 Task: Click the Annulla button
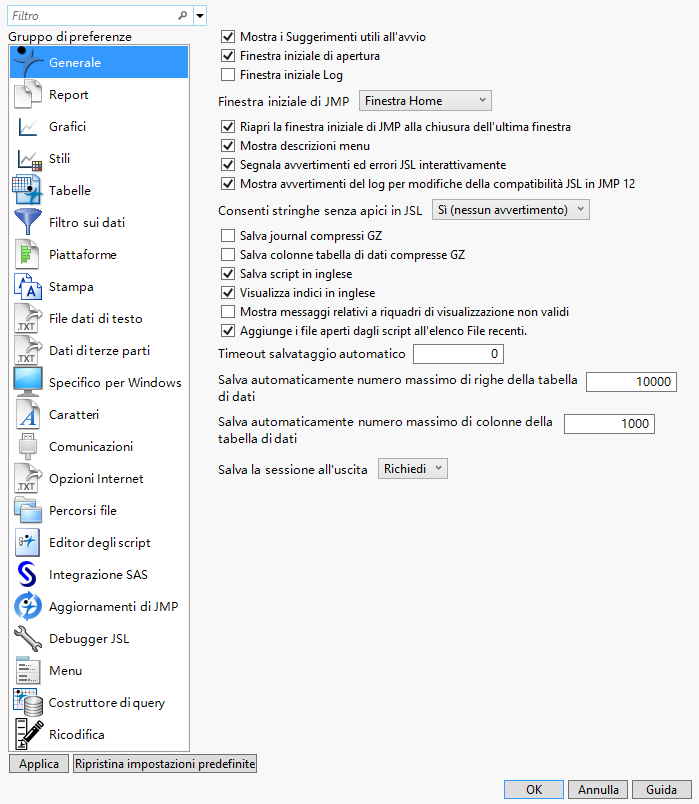click(x=598, y=790)
